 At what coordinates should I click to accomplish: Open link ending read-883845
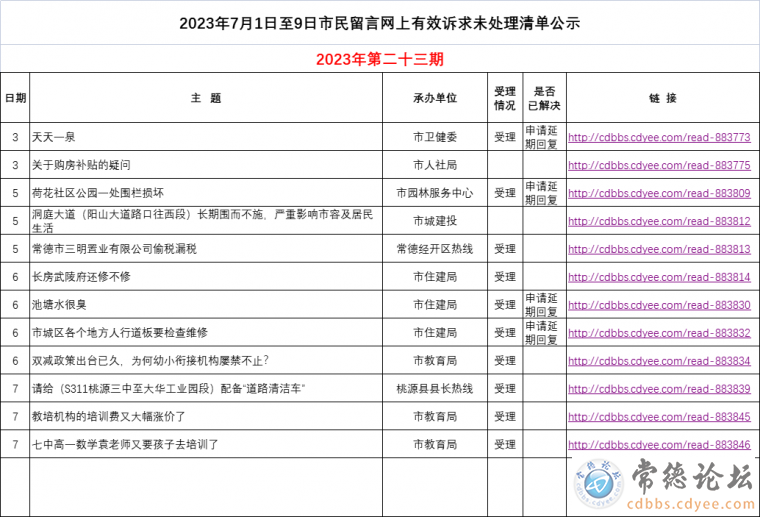pyautogui.click(x=659, y=417)
